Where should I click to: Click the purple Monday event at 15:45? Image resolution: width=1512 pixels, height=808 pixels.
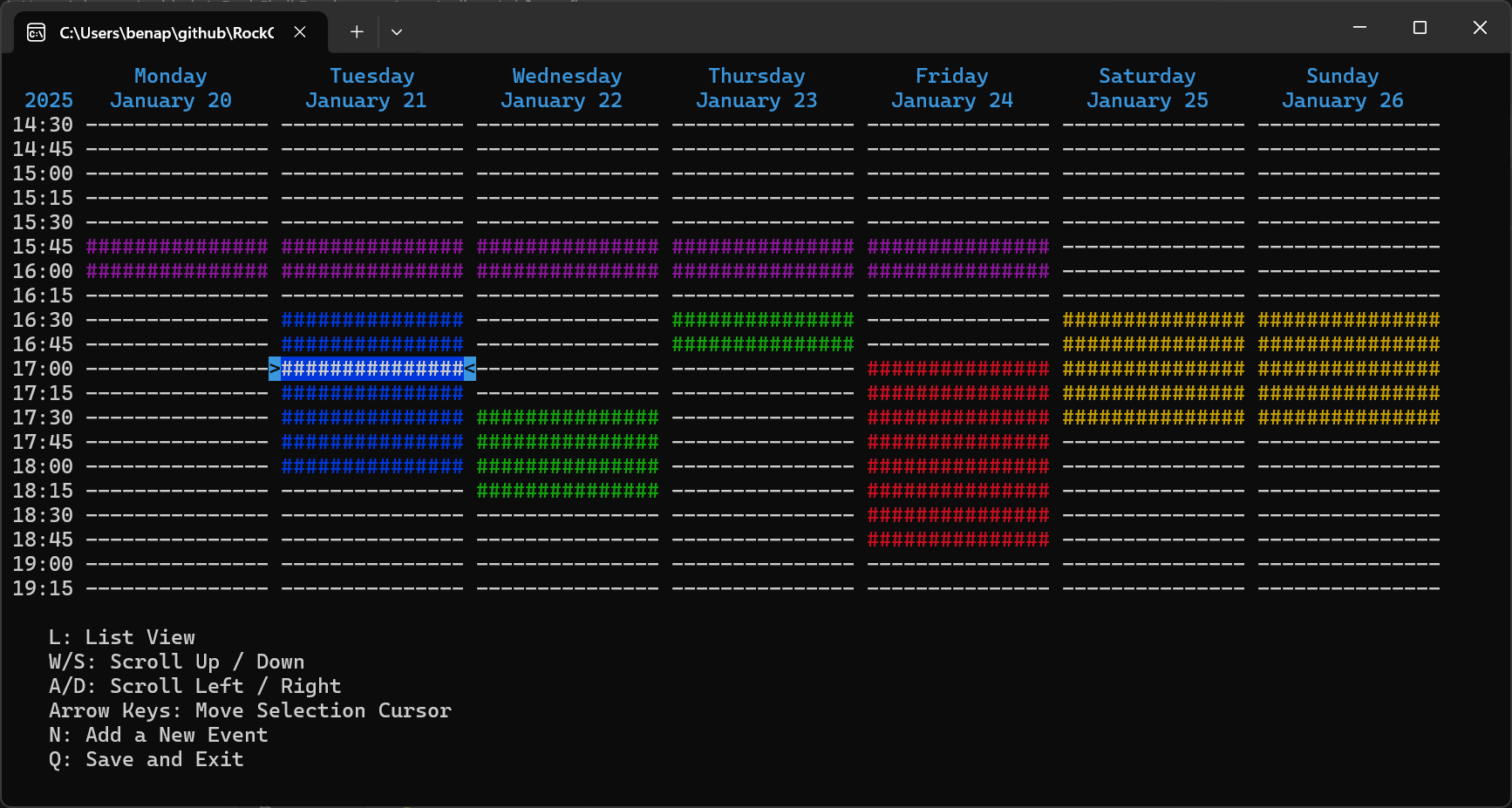(177, 247)
